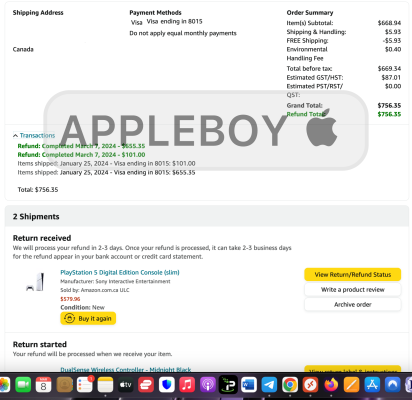Open the Notes app icon

pos(105,385)
